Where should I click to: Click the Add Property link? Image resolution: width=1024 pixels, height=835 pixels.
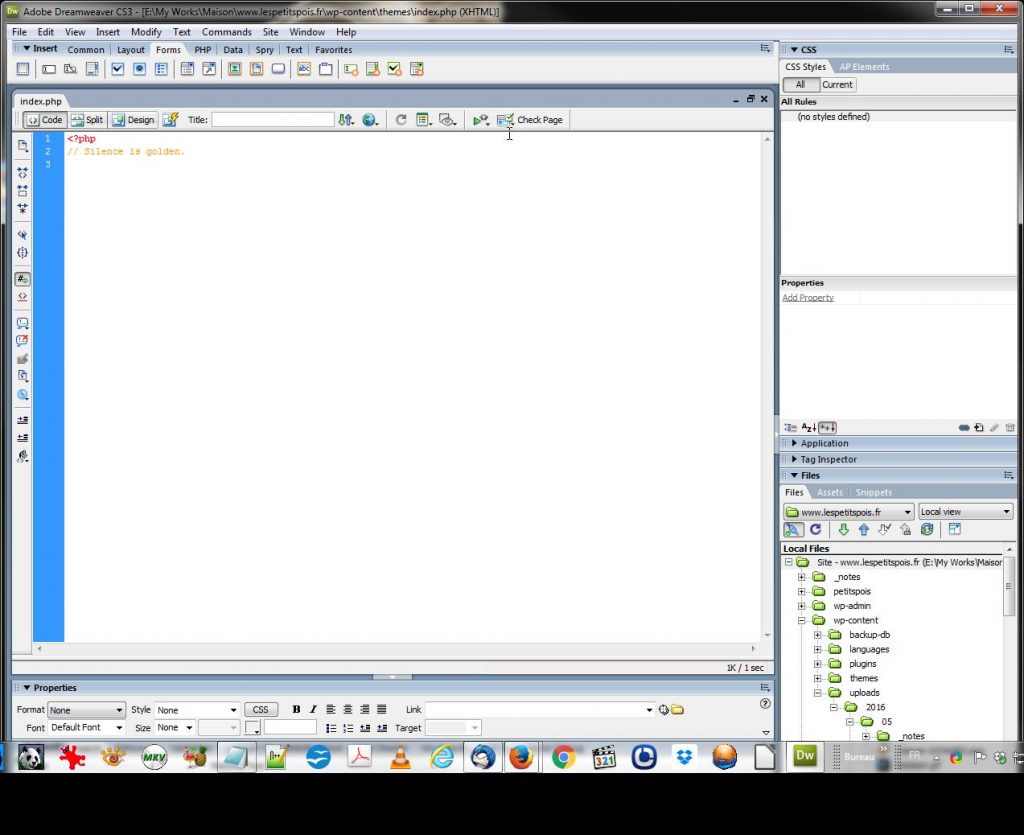pyautogui.click(x=807, y=298)
